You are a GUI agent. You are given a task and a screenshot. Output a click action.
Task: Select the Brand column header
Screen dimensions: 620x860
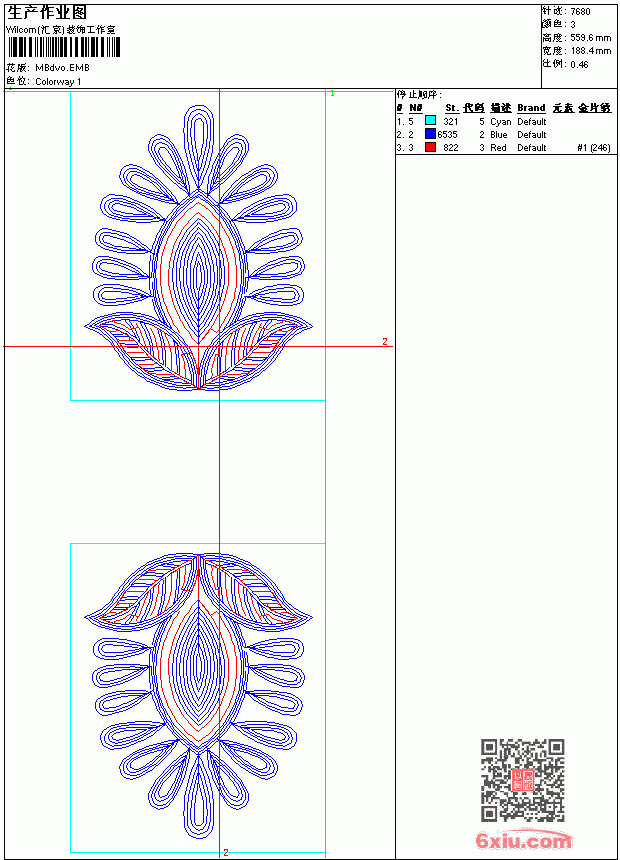coord(531,108)
